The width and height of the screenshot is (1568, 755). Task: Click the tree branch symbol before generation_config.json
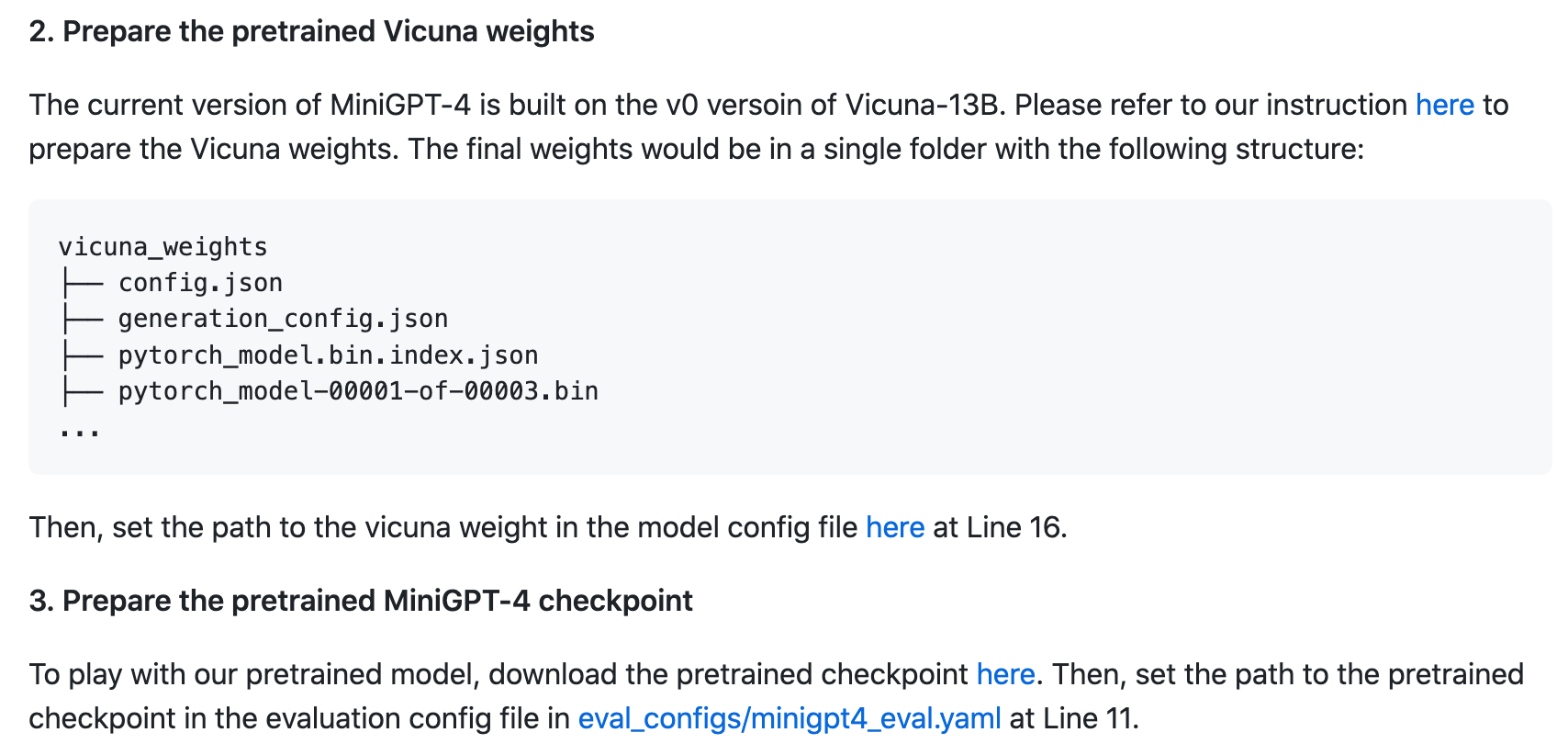point(81,319)
